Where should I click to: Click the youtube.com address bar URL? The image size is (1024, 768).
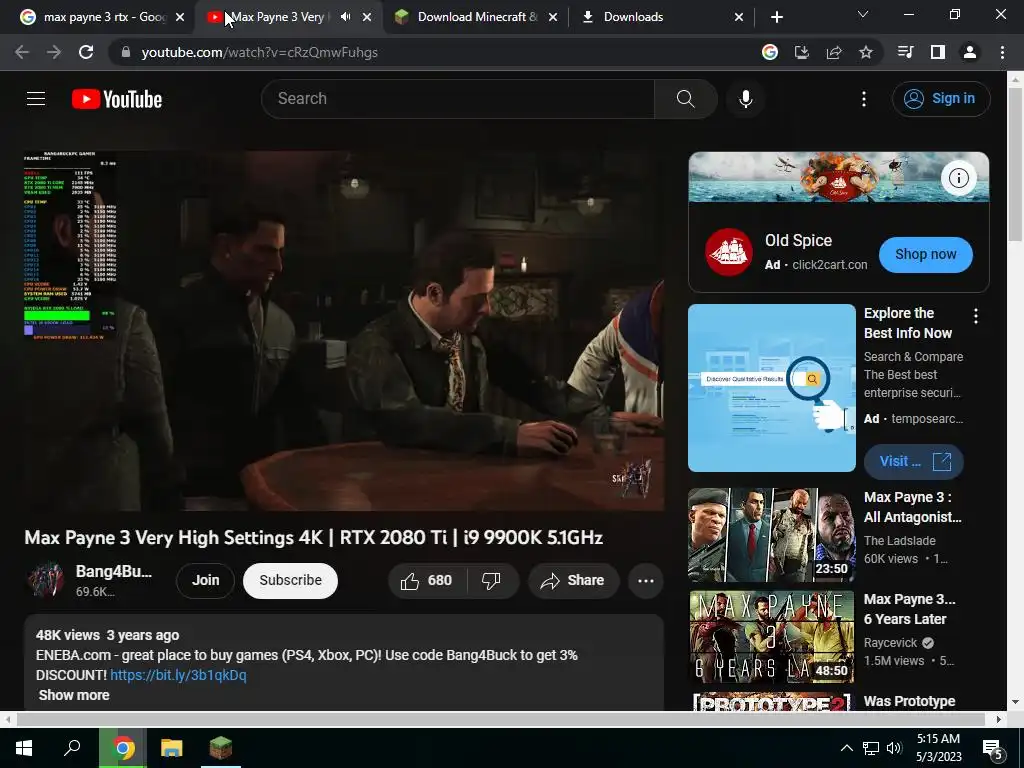point(259,52)
